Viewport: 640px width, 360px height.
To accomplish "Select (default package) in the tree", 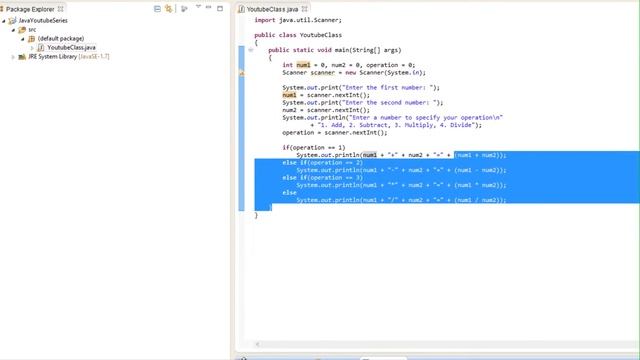I will 61,39.
